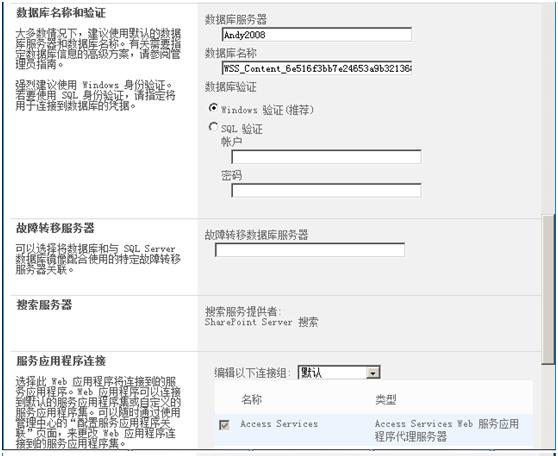Click the vertical scrollbar thumb
This screenshot has width=558, height=456.
[548, 289]
